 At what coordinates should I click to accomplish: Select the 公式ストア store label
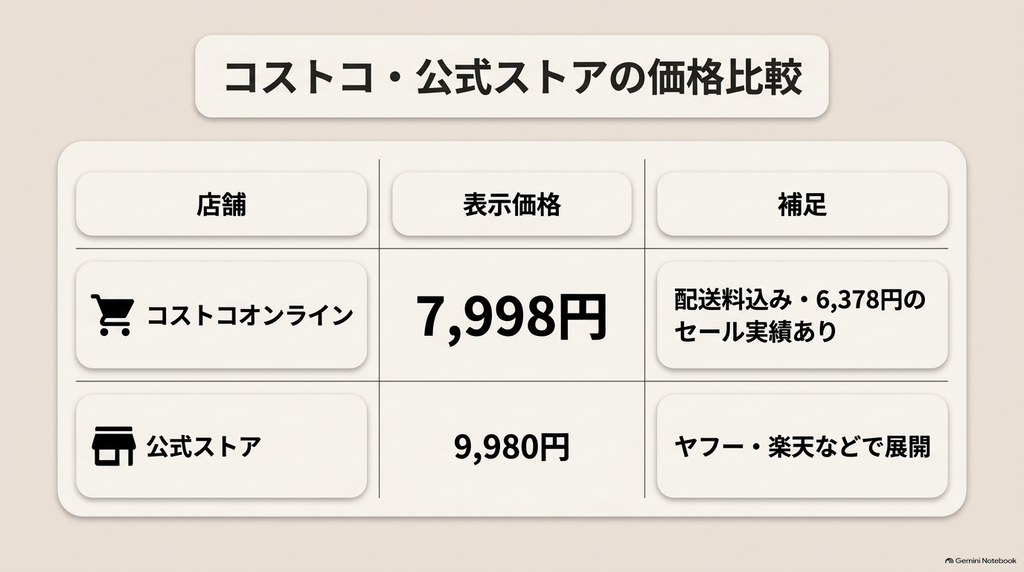(204, 447)
